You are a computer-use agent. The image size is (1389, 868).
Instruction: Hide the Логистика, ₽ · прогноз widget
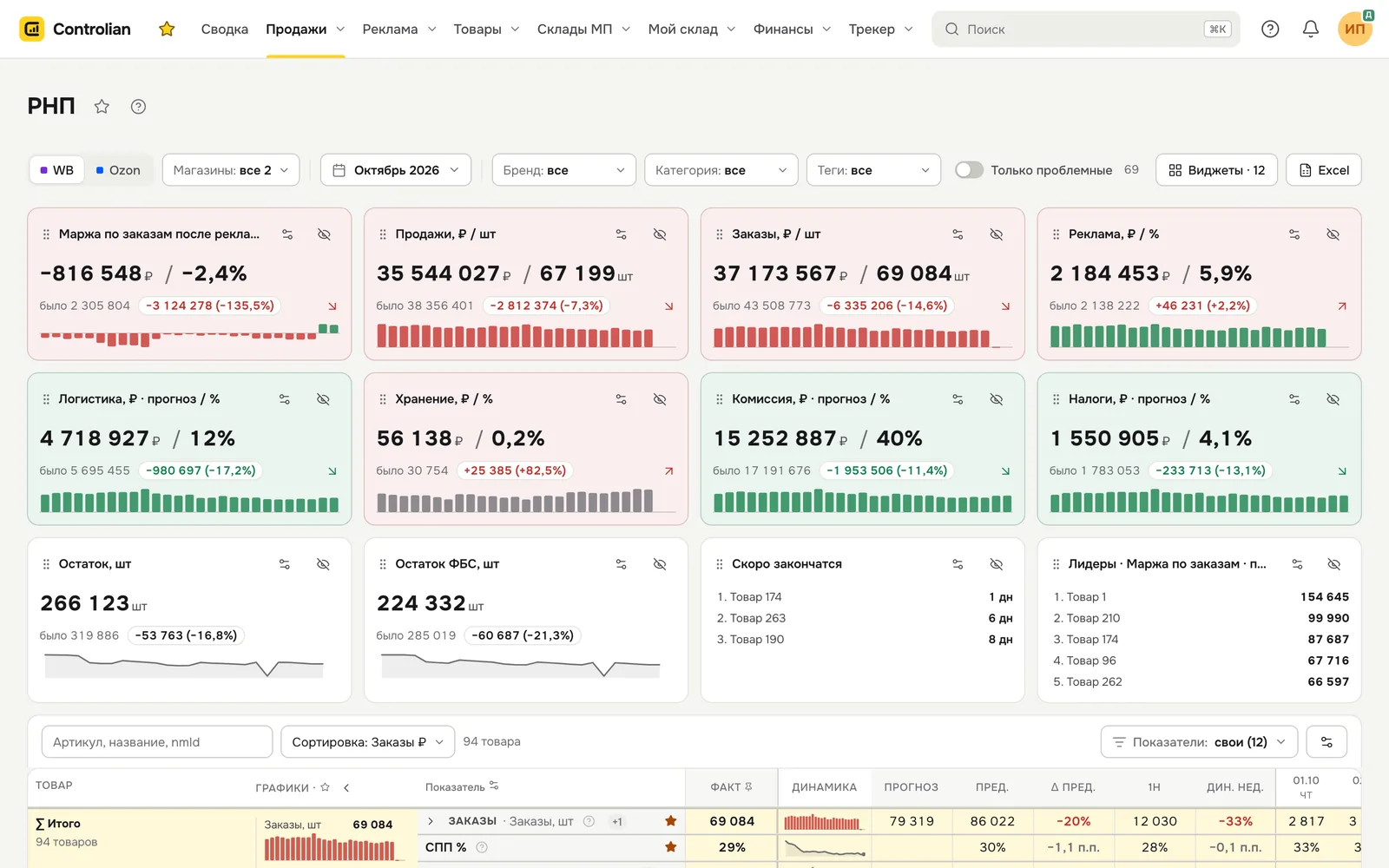pyautogui.click(x=323, y=399)
